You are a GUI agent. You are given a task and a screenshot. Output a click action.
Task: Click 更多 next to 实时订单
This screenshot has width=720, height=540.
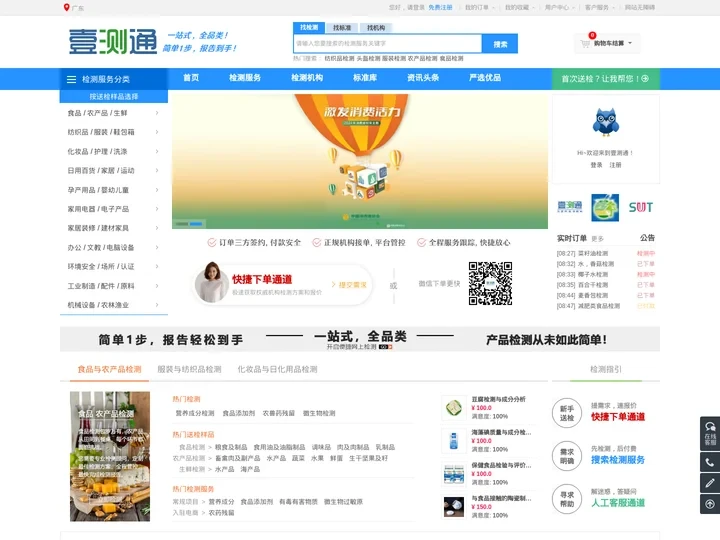click(x=597, y=239)
